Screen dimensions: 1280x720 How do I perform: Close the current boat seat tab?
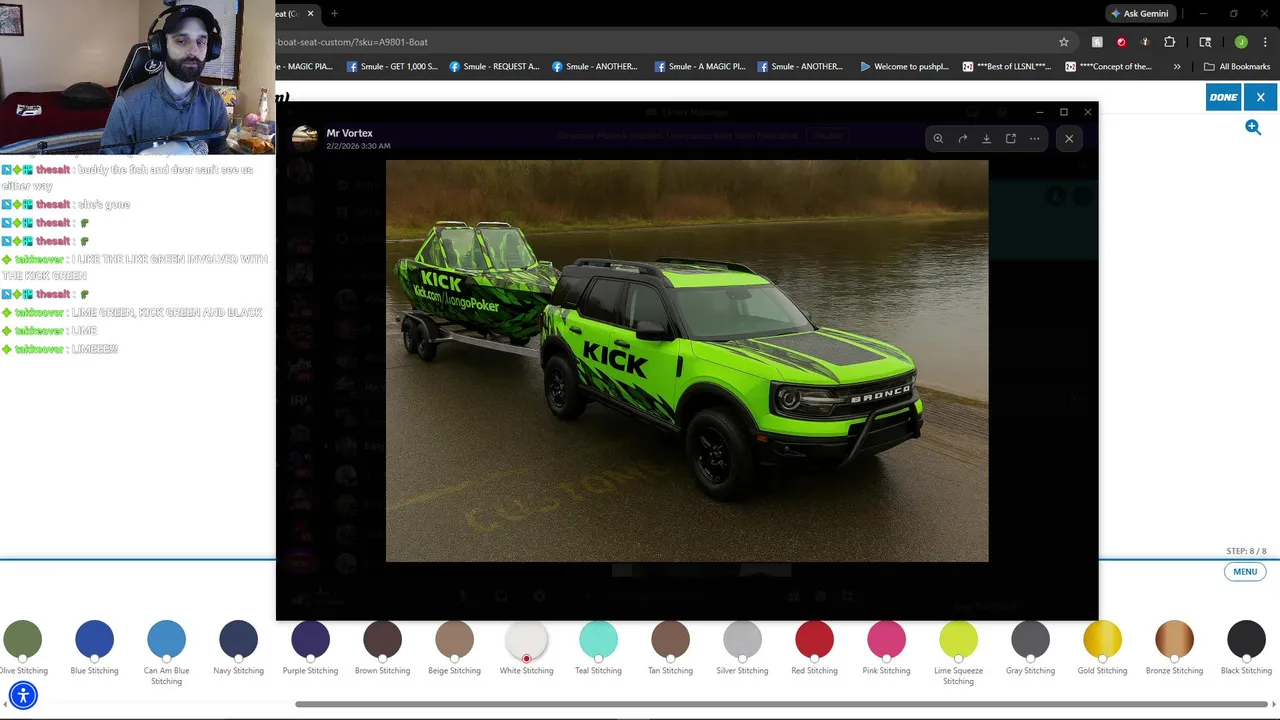310,13
